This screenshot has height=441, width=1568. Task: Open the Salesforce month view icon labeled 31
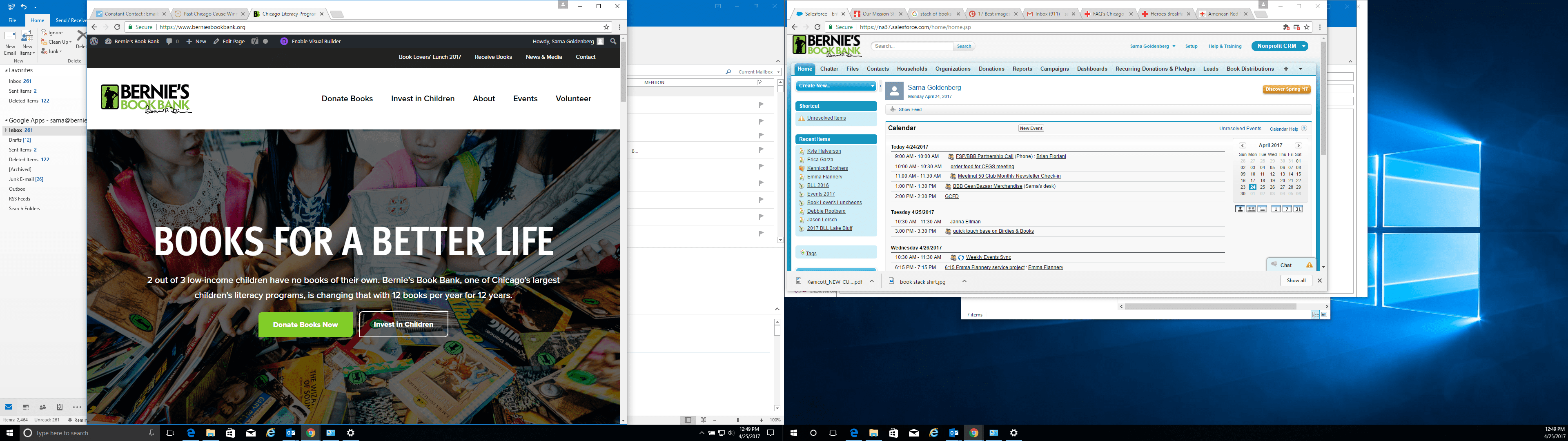(1298, 209)
